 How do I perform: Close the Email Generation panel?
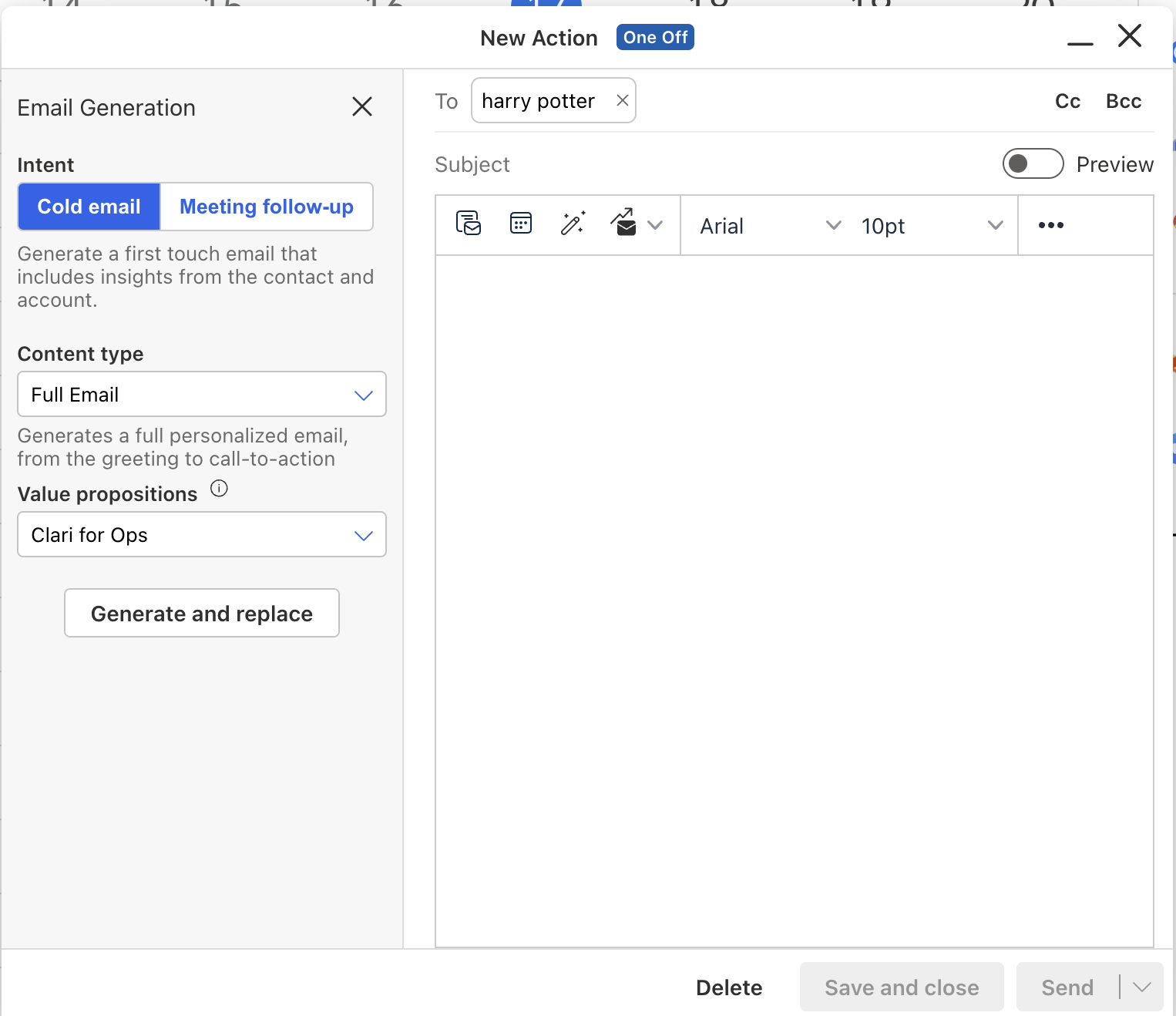(362, 106)
